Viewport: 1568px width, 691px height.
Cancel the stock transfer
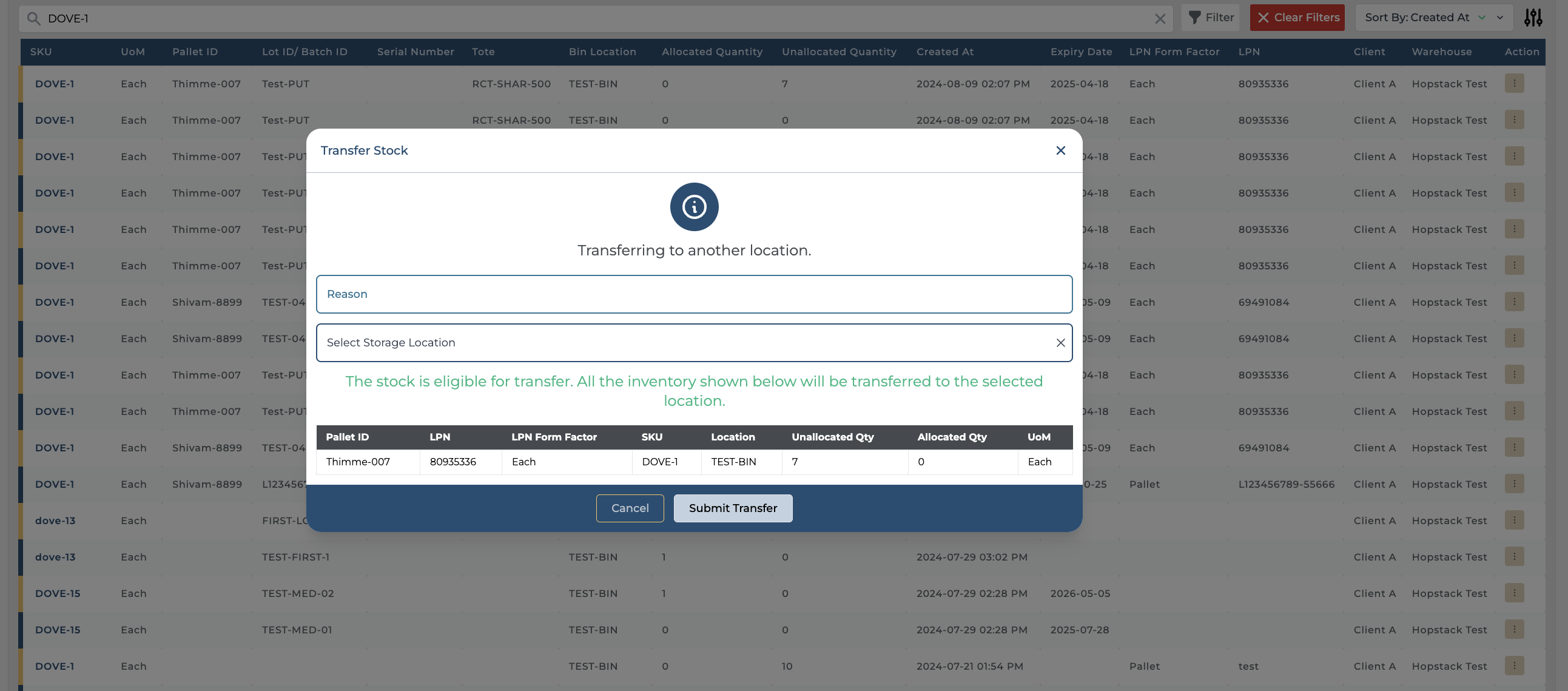click(x=630, y=508)
